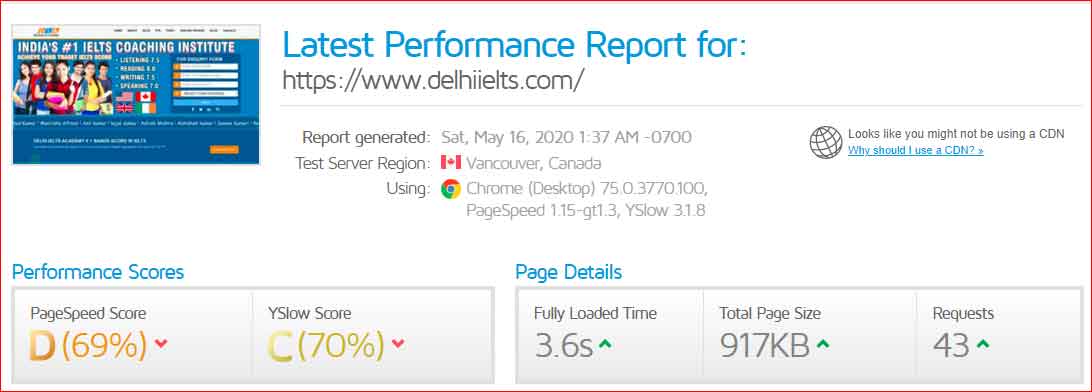Viewport: 1092px width, 392px height.
Task: Click green up arrow beside Total Page Size
Action: [x=822, y=344]
